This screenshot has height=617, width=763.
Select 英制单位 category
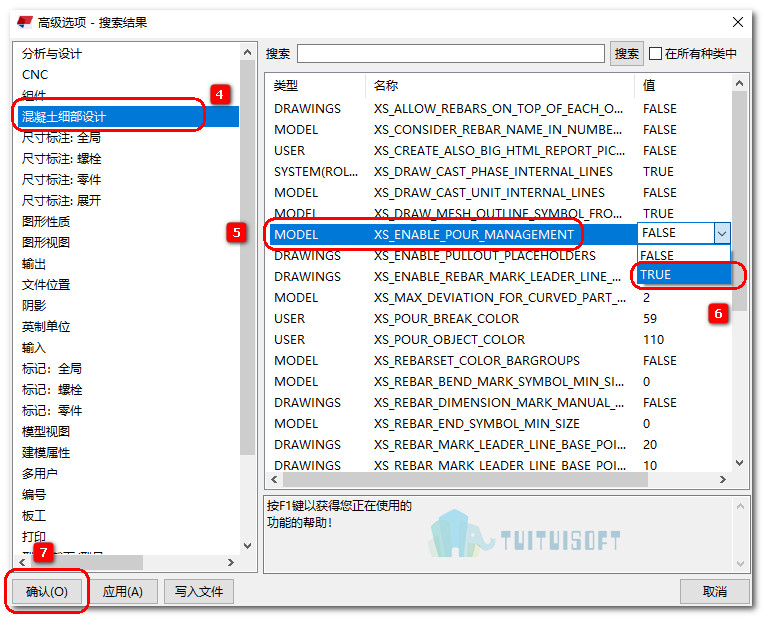(x=46, y=327)
